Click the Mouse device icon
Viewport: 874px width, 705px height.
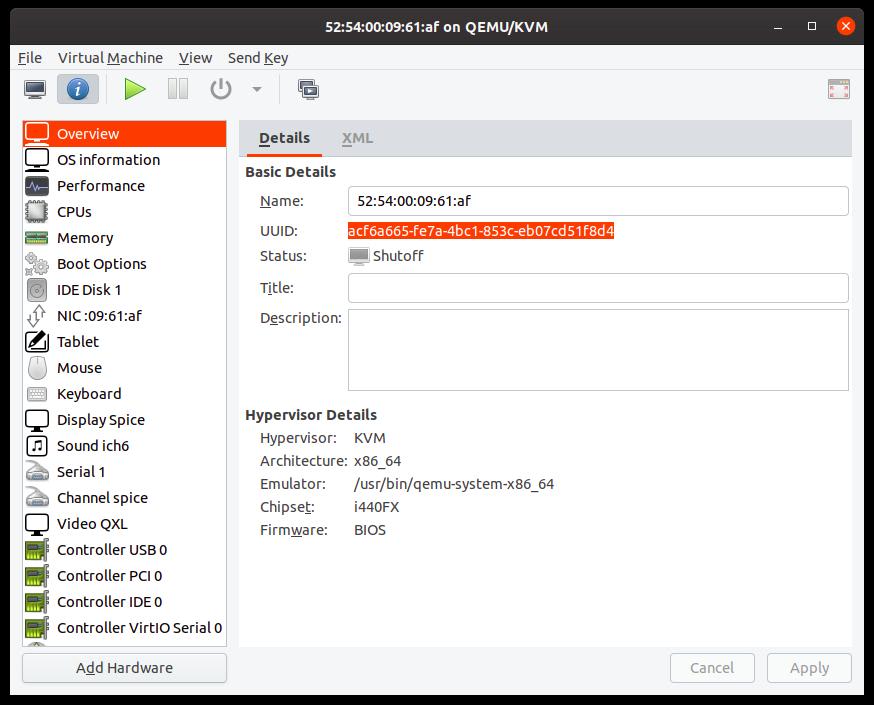coord(37,368)
